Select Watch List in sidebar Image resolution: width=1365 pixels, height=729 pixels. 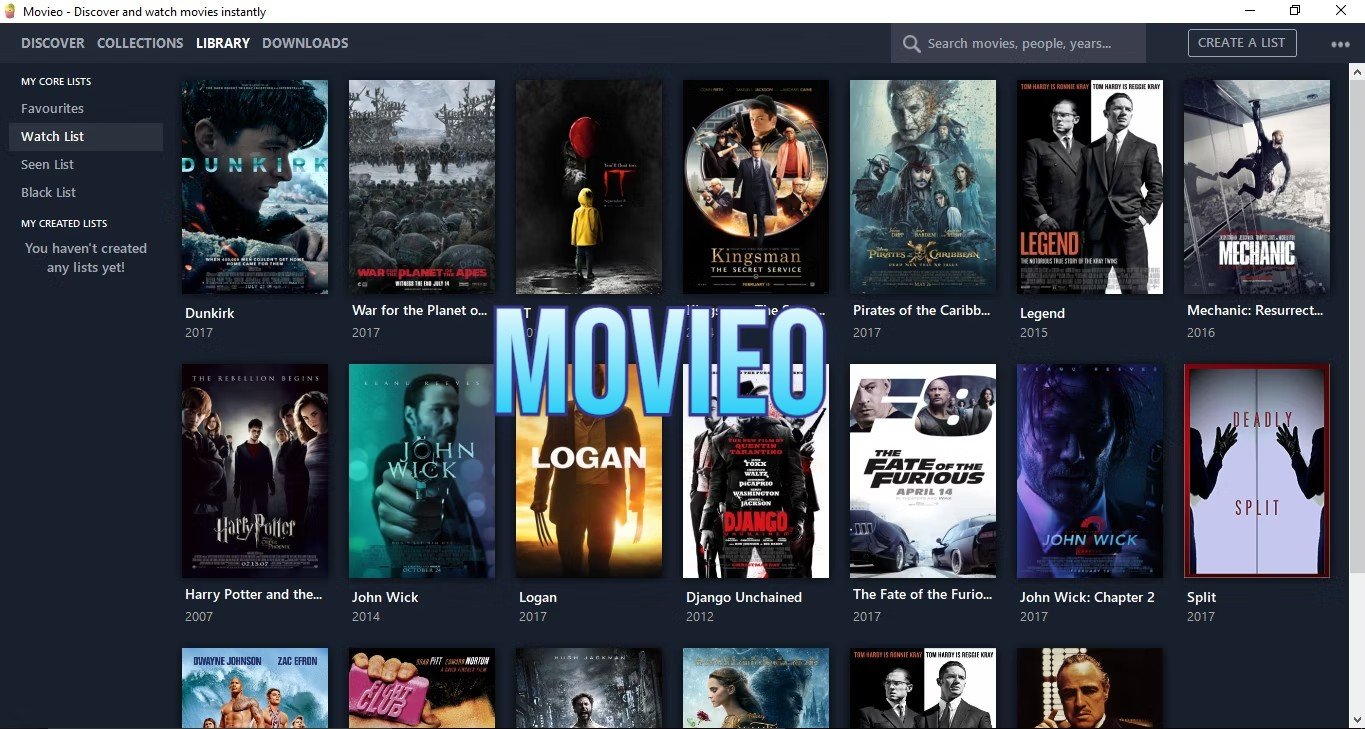click(52, 136)
